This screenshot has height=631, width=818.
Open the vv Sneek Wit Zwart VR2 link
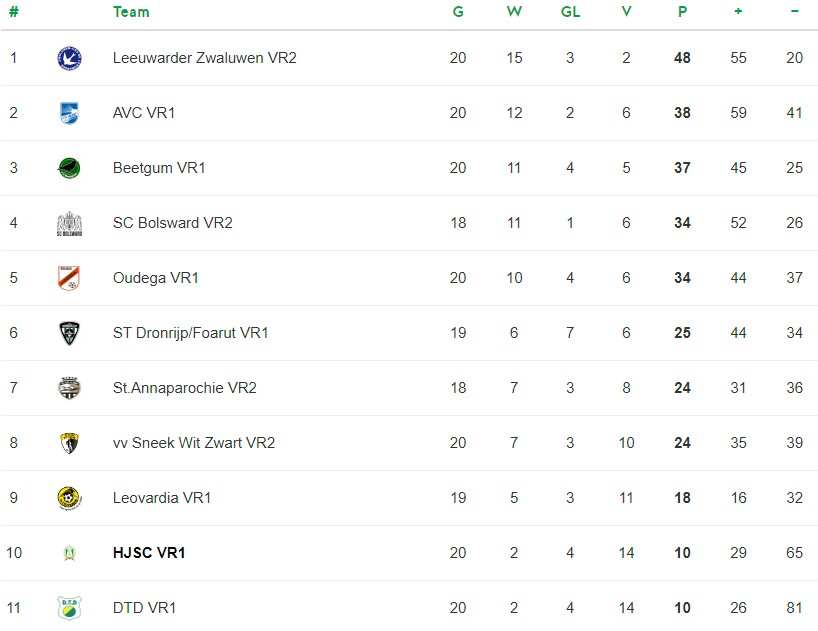coord(194,443)
